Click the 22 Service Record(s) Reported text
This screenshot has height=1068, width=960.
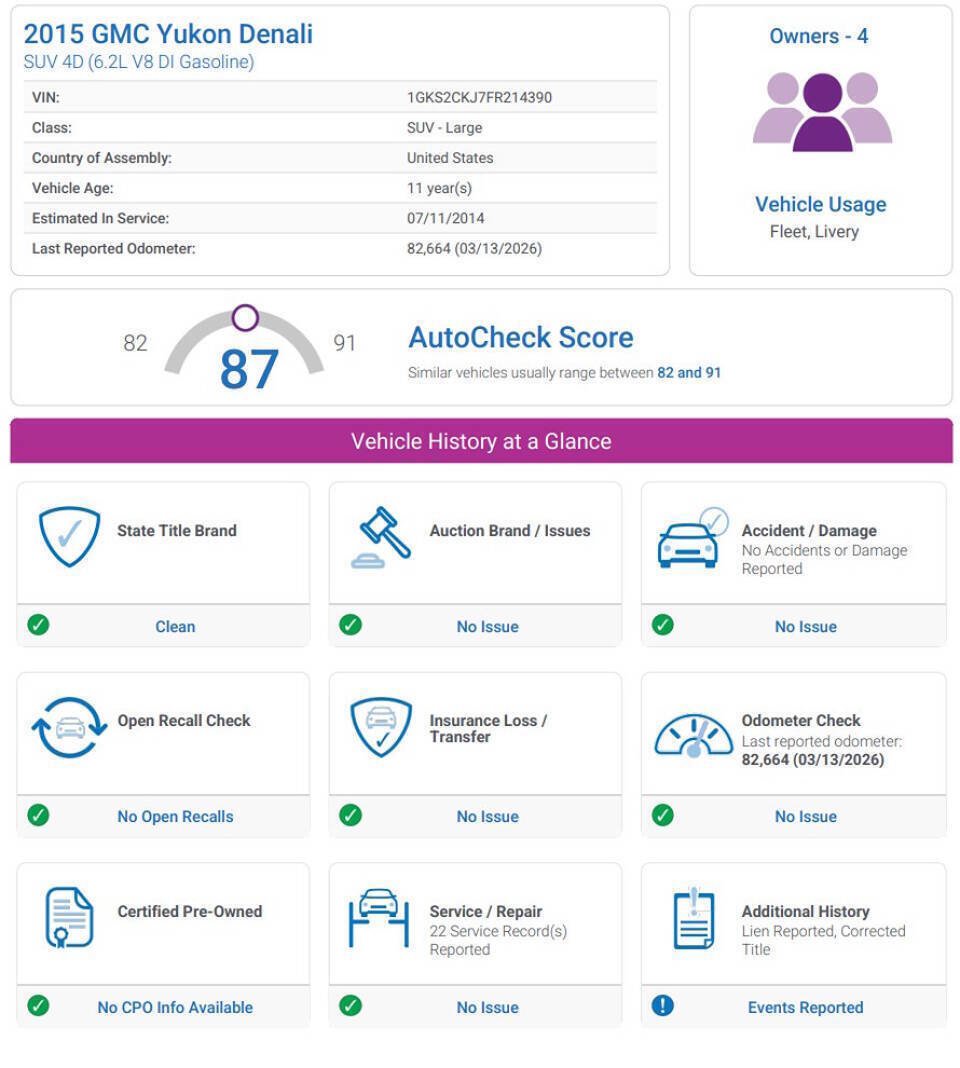pos(498,940)
